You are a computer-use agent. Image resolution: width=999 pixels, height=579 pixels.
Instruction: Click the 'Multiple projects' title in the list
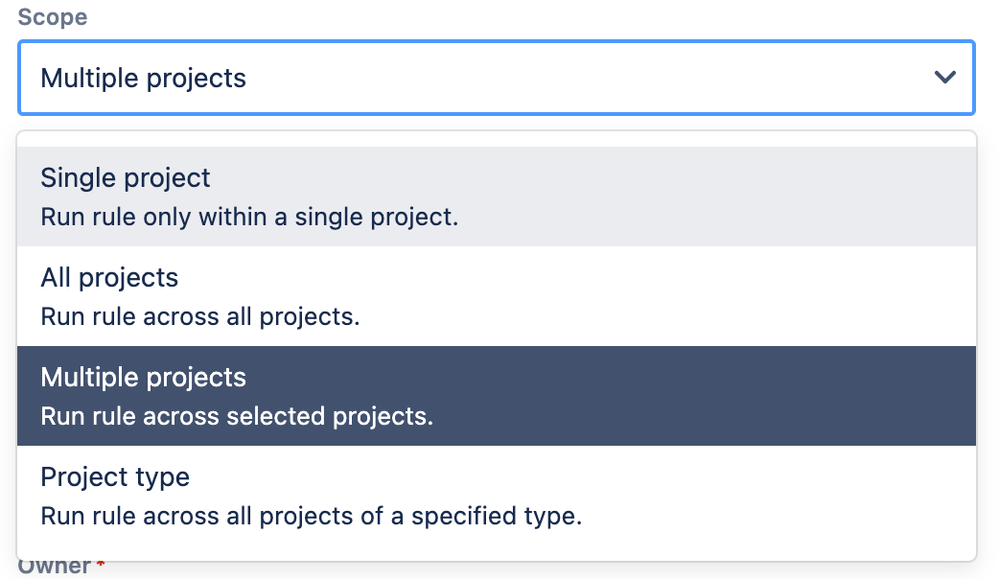click(143, 377)
